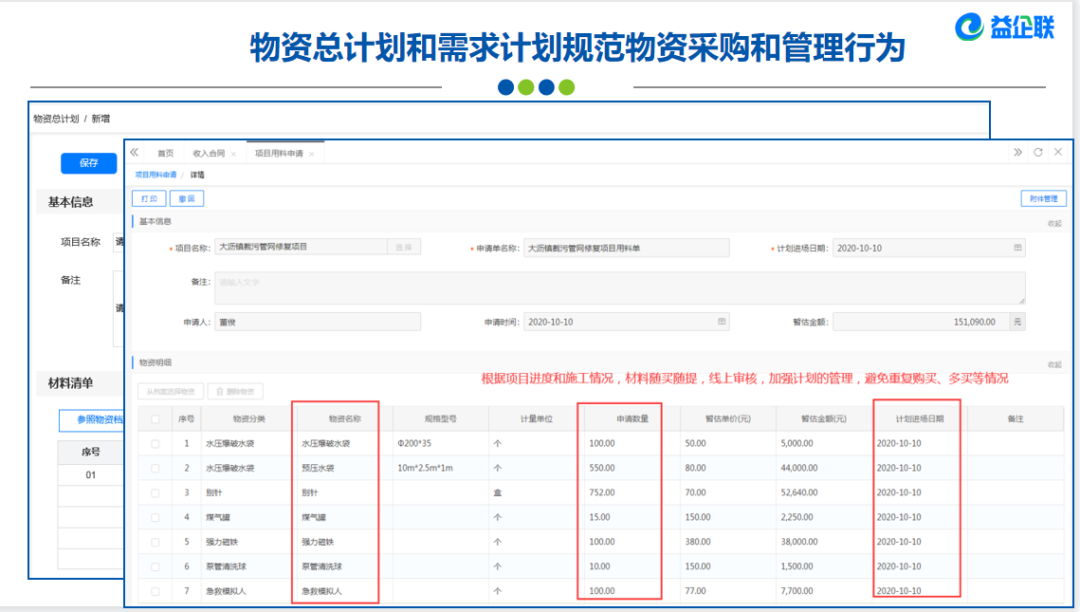This screenshot has width=1080, height=612.
Task: Select the 项目用料申请 tab
Action: [x=279, y=153]
